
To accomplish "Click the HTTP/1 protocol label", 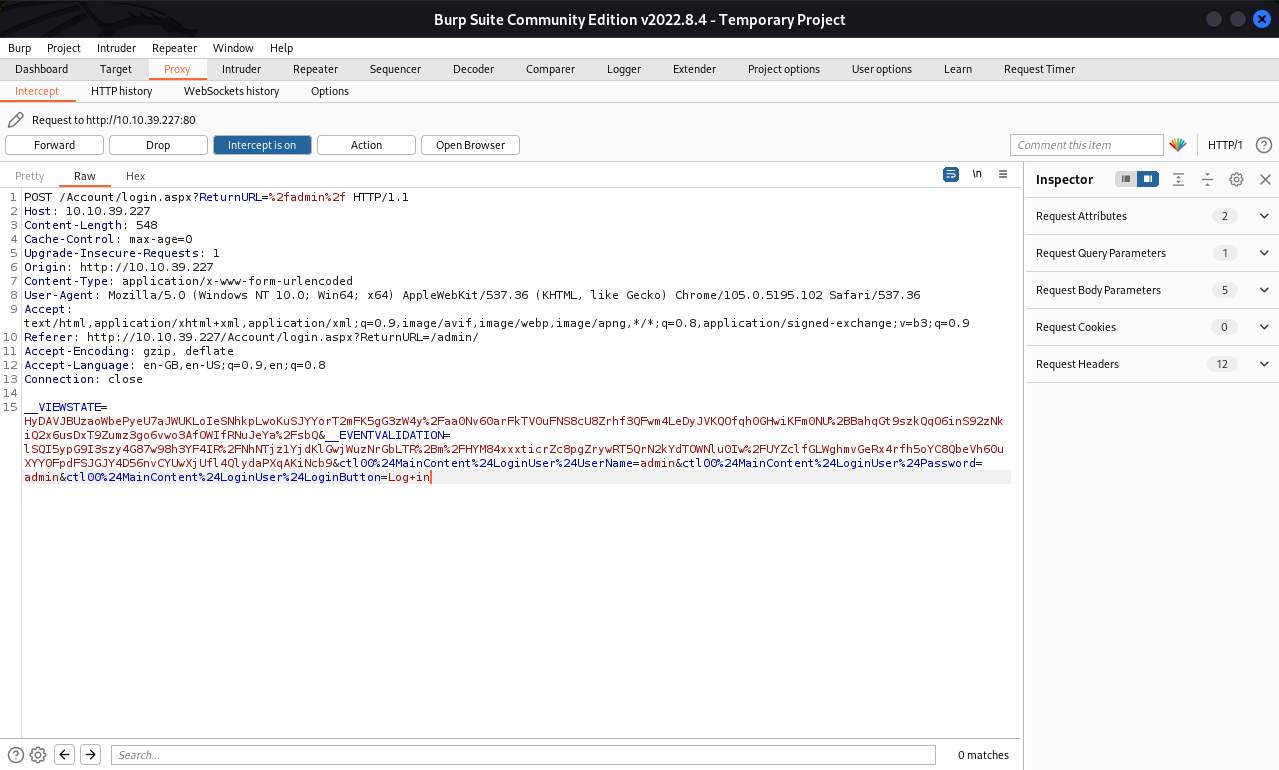I will pyautogui.click(x=1225, y=145).
